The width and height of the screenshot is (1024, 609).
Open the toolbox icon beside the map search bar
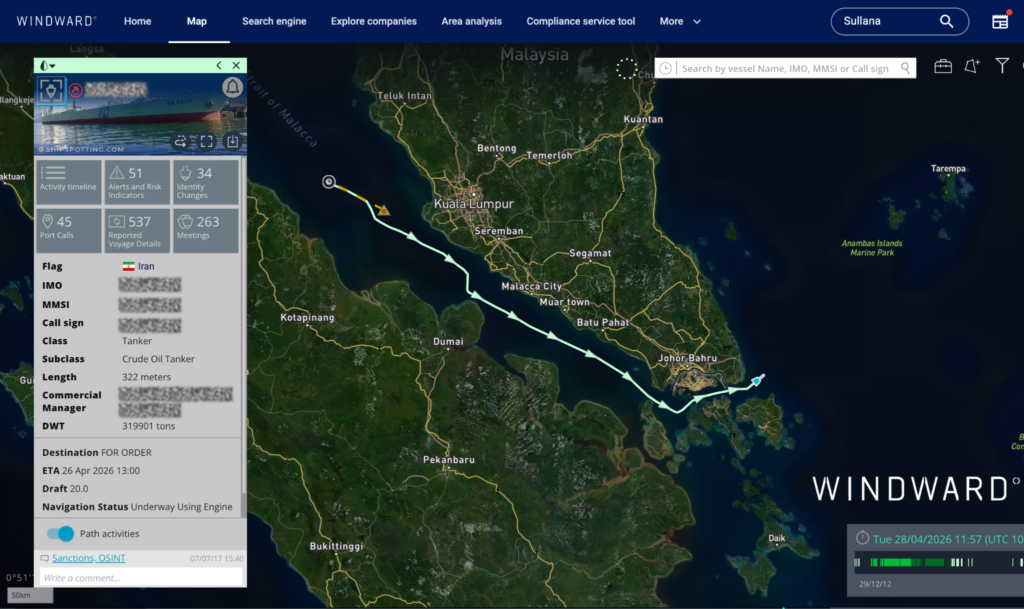[x=943, y=66]
